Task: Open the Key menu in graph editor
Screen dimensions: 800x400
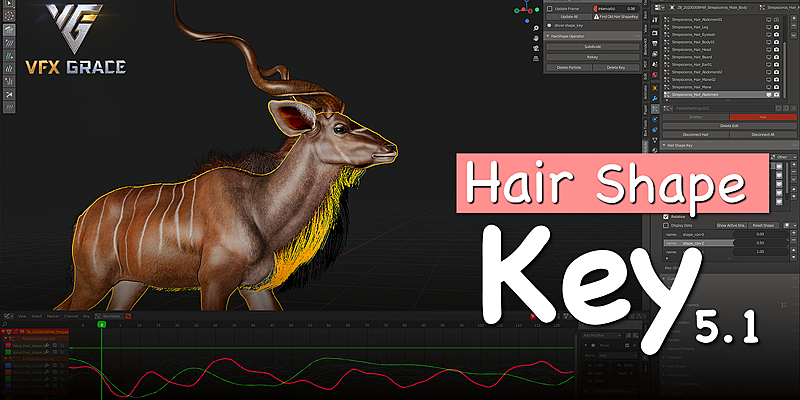Action: click(x=86, y=316)
